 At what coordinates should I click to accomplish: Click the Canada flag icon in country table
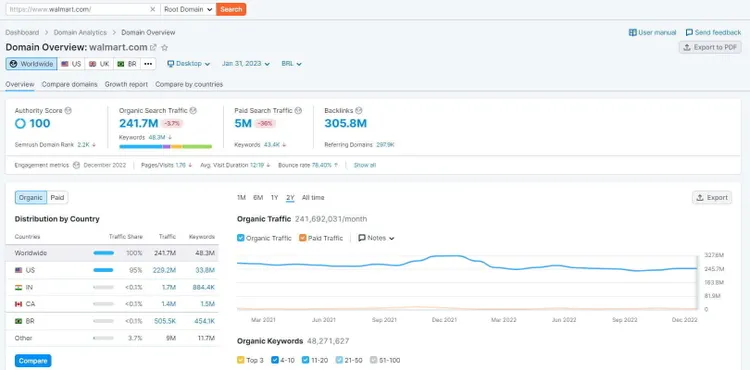(x=19, y=304)
